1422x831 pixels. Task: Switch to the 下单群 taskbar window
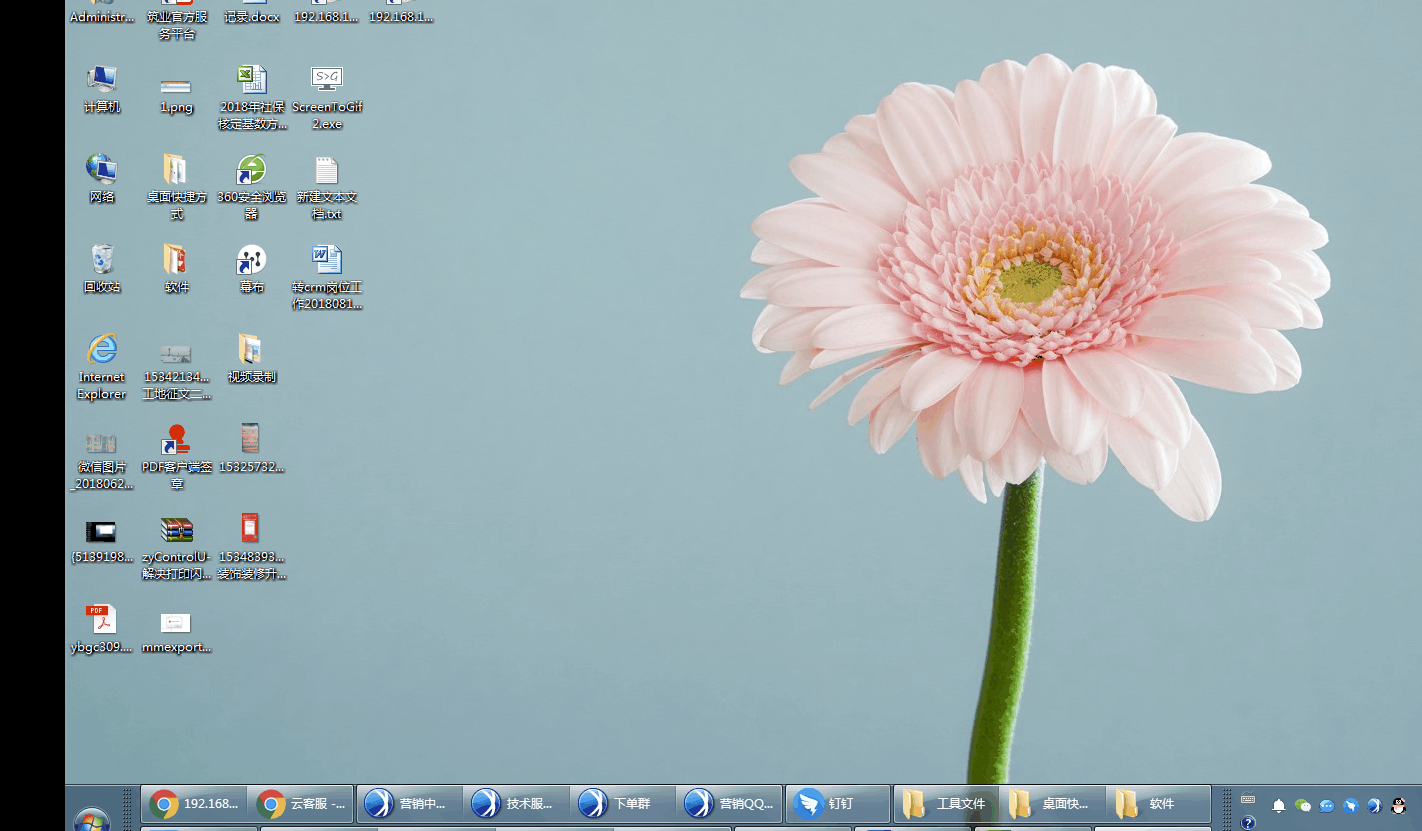click(622, 803)
